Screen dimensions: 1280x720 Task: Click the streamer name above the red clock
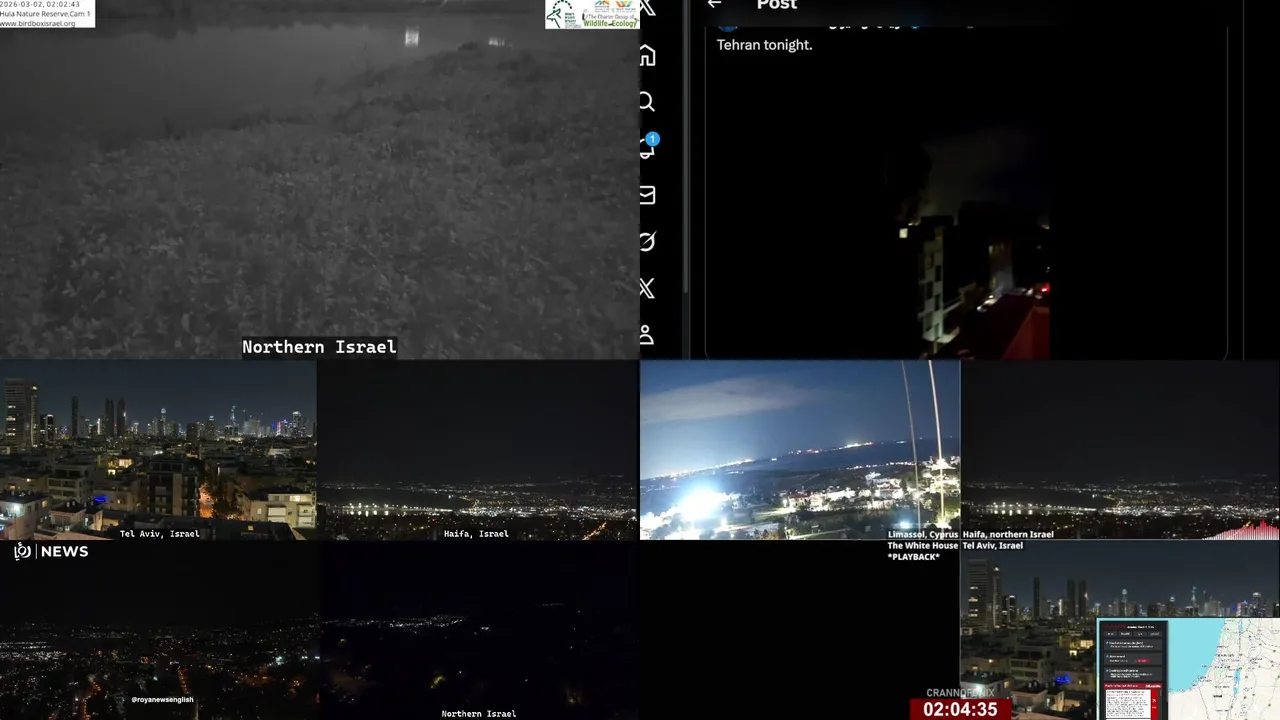pos(960,692)
